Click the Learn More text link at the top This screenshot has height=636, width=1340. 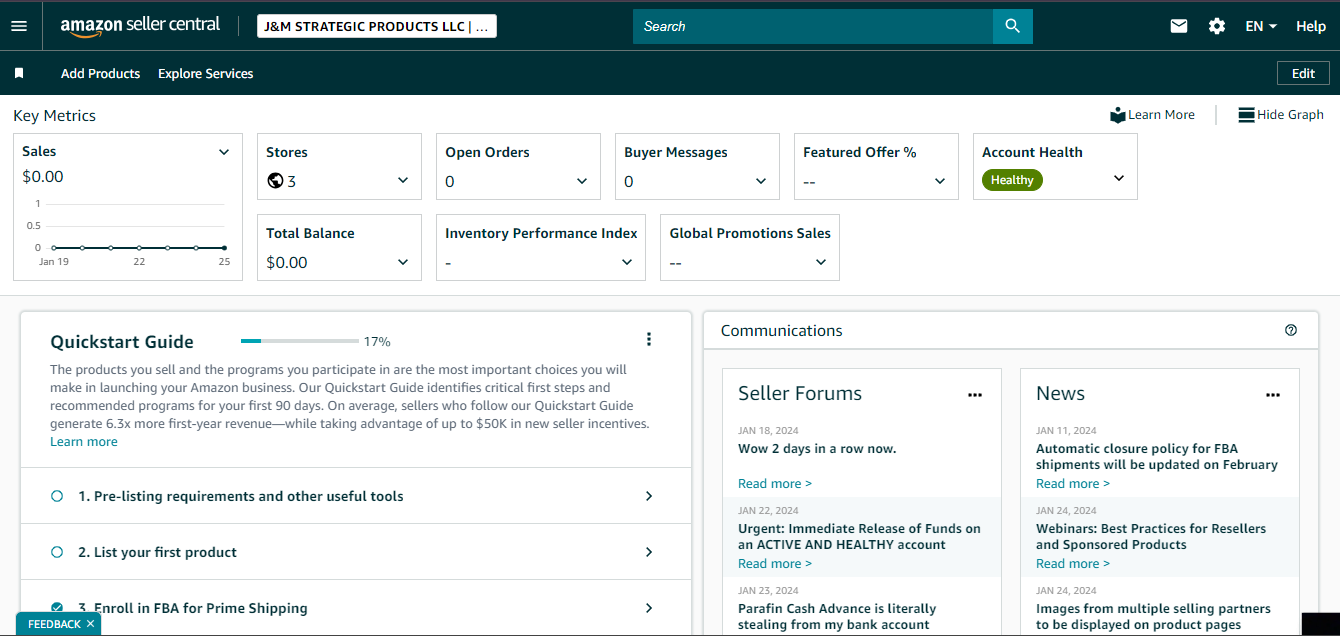click(1161, 115)
